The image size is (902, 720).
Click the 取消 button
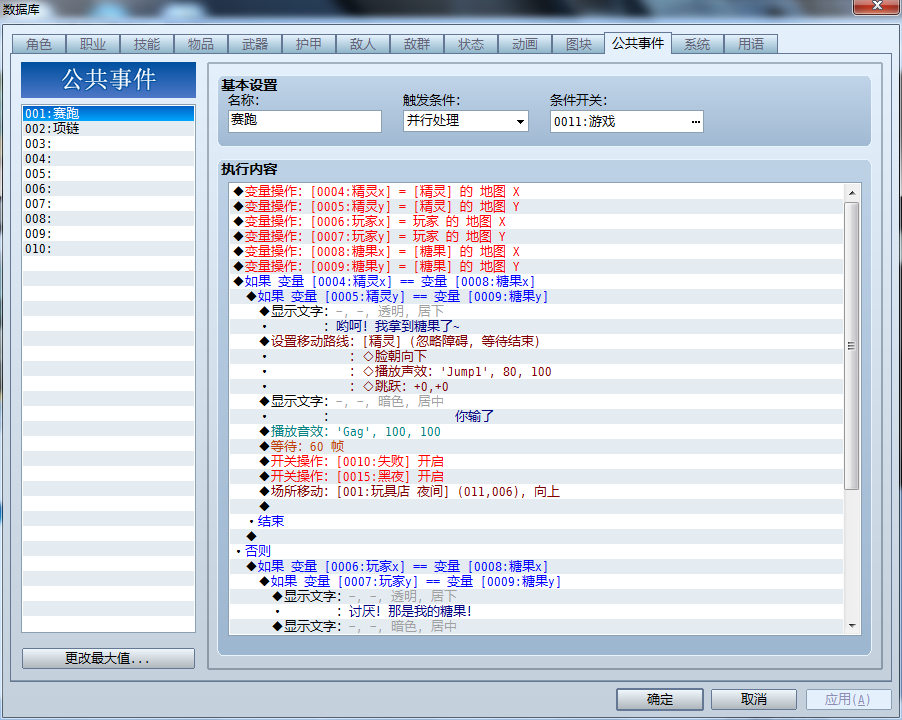tap(754, 699)
